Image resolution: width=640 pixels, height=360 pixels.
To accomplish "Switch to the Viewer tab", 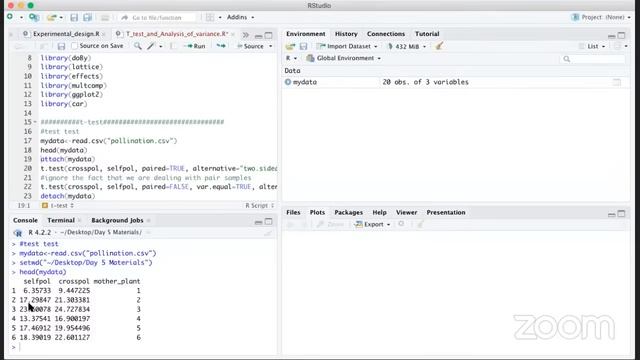I will (x=407, y=213).
